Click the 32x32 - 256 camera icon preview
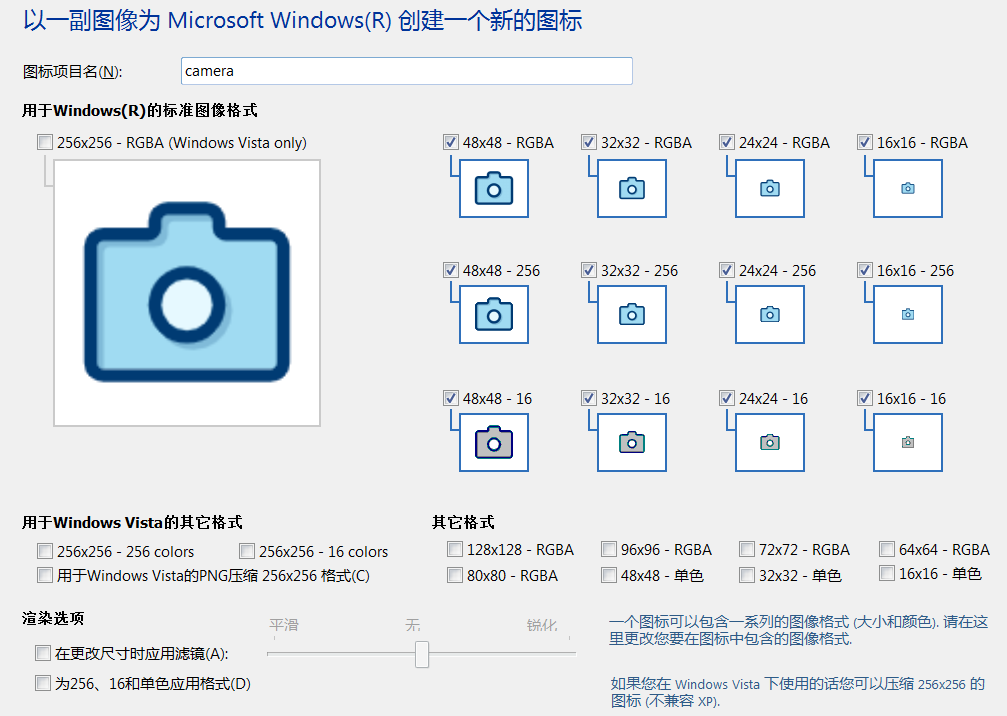This screenshot has height=716, width=1007. click(630, 314)
